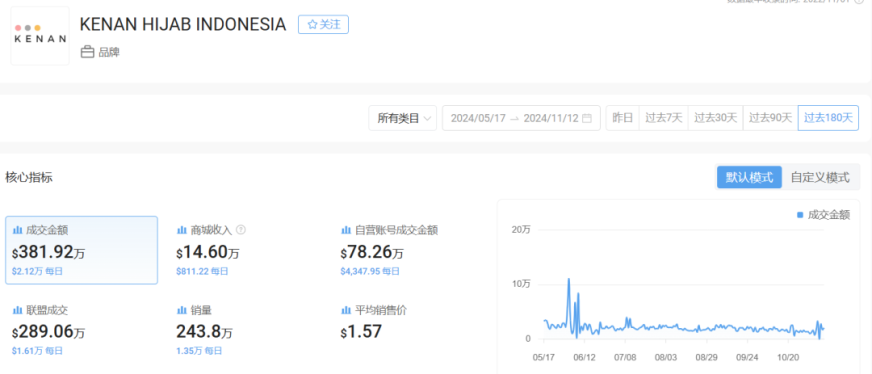Screen dimensions: 872x374
Task: Select the 平均销售价 metric card
Action: [410, 330]
